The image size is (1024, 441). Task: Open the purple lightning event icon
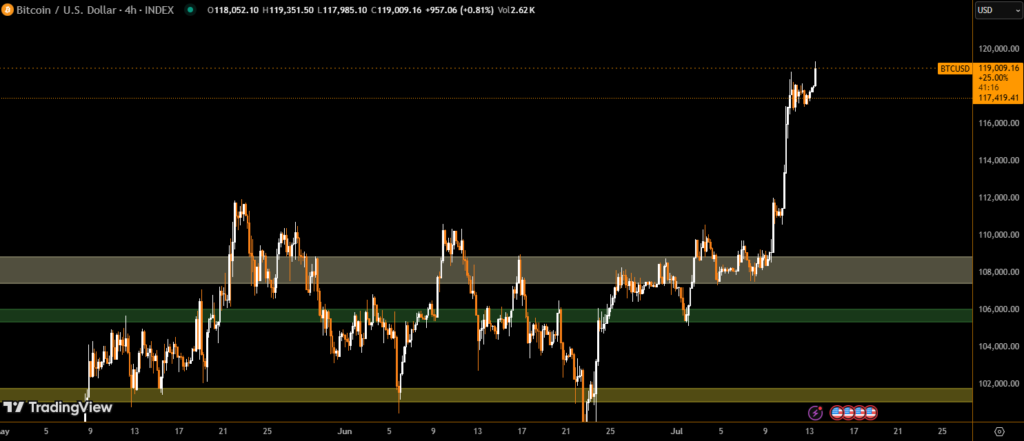(x=815, y=412)
